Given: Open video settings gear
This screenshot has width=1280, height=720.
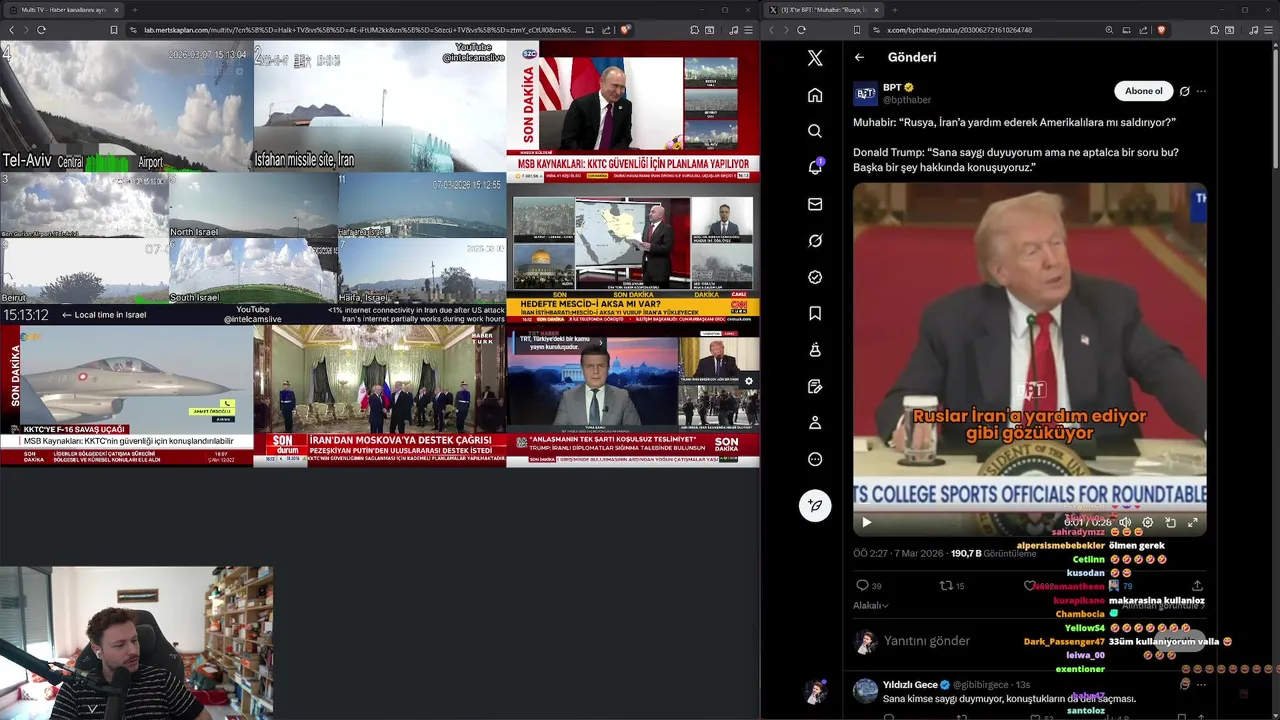Looking at the screenshot, I should 1148,522.
